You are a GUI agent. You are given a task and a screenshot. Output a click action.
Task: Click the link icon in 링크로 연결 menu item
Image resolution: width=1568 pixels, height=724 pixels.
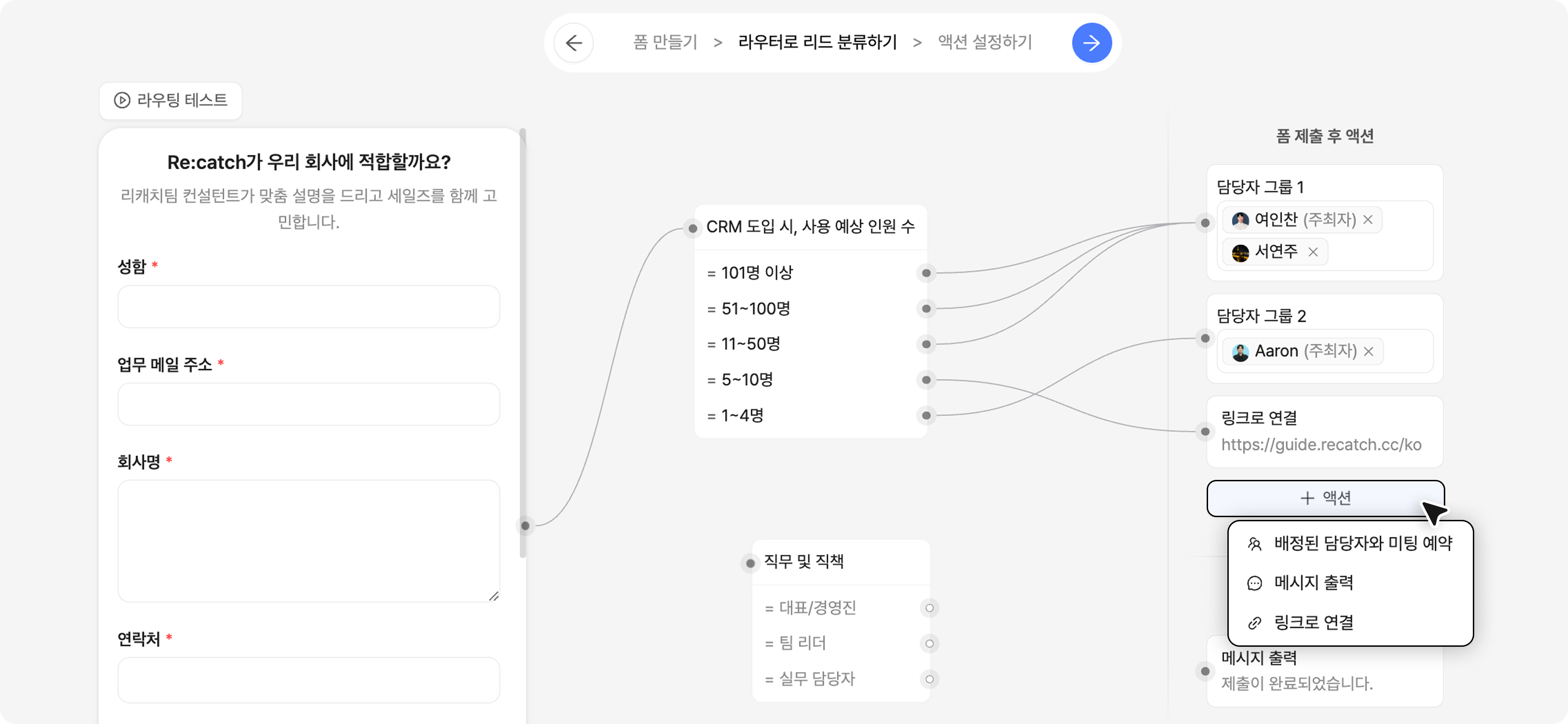(x=1254, y=623)
